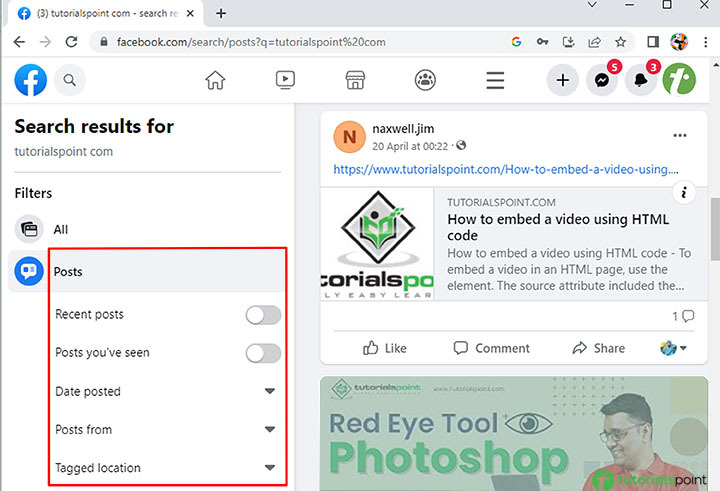Screen dimensions: 720x491
Task: Open the Facebook search magnifier
Action: click(69, 80)
